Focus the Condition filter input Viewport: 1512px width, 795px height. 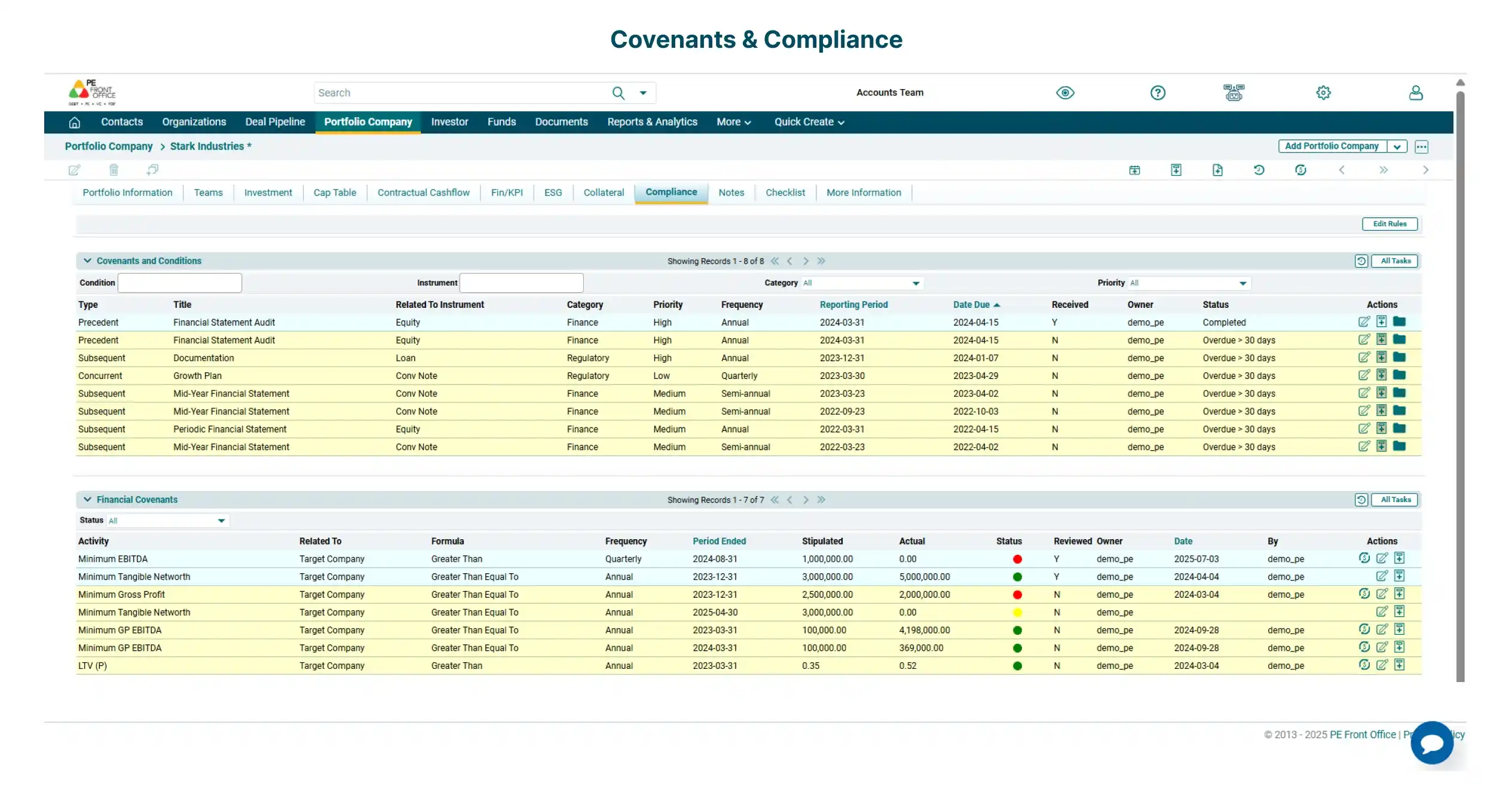pyautogui.click(x=180, y=283)
